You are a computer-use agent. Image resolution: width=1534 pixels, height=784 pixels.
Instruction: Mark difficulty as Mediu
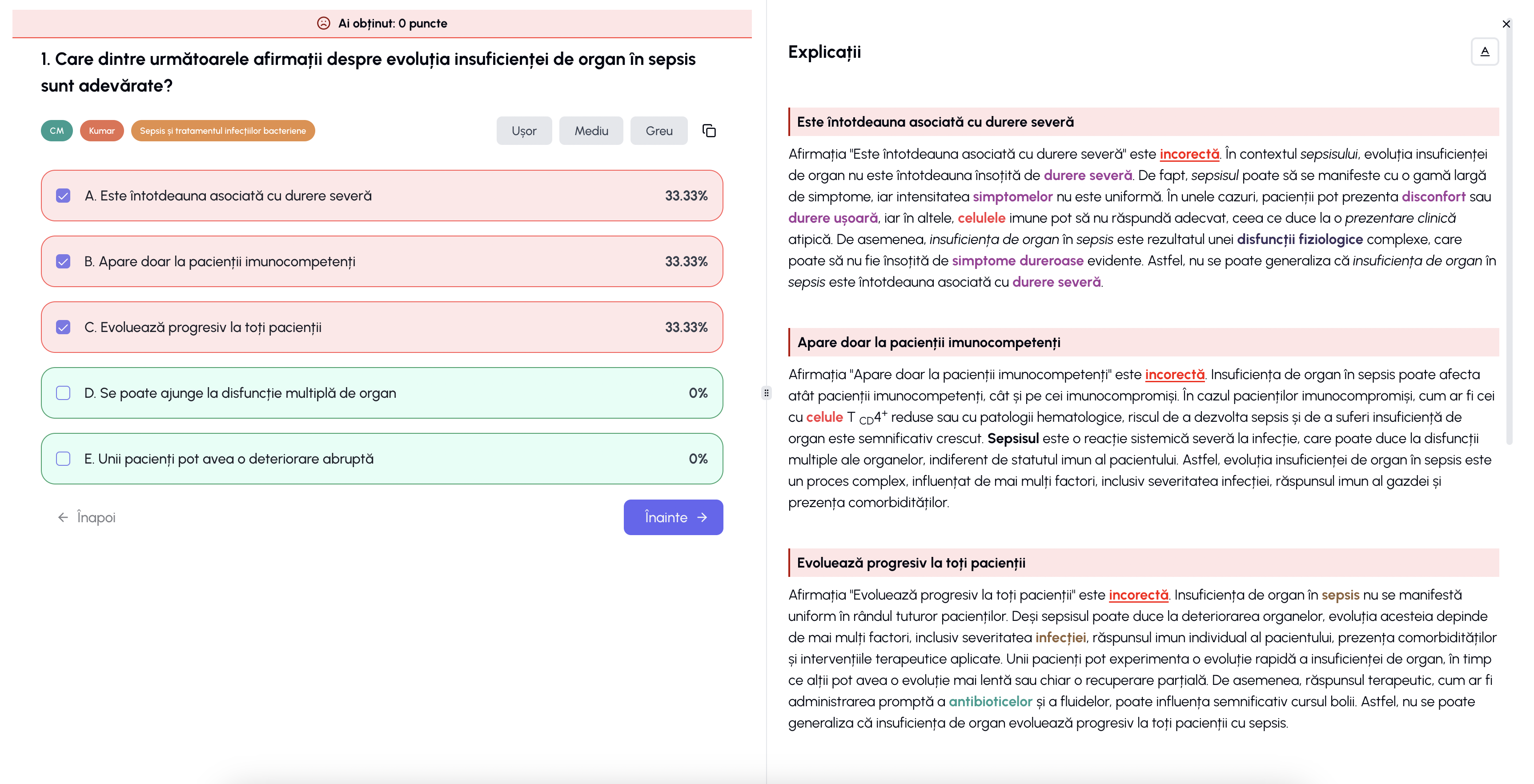coord(591,130)
